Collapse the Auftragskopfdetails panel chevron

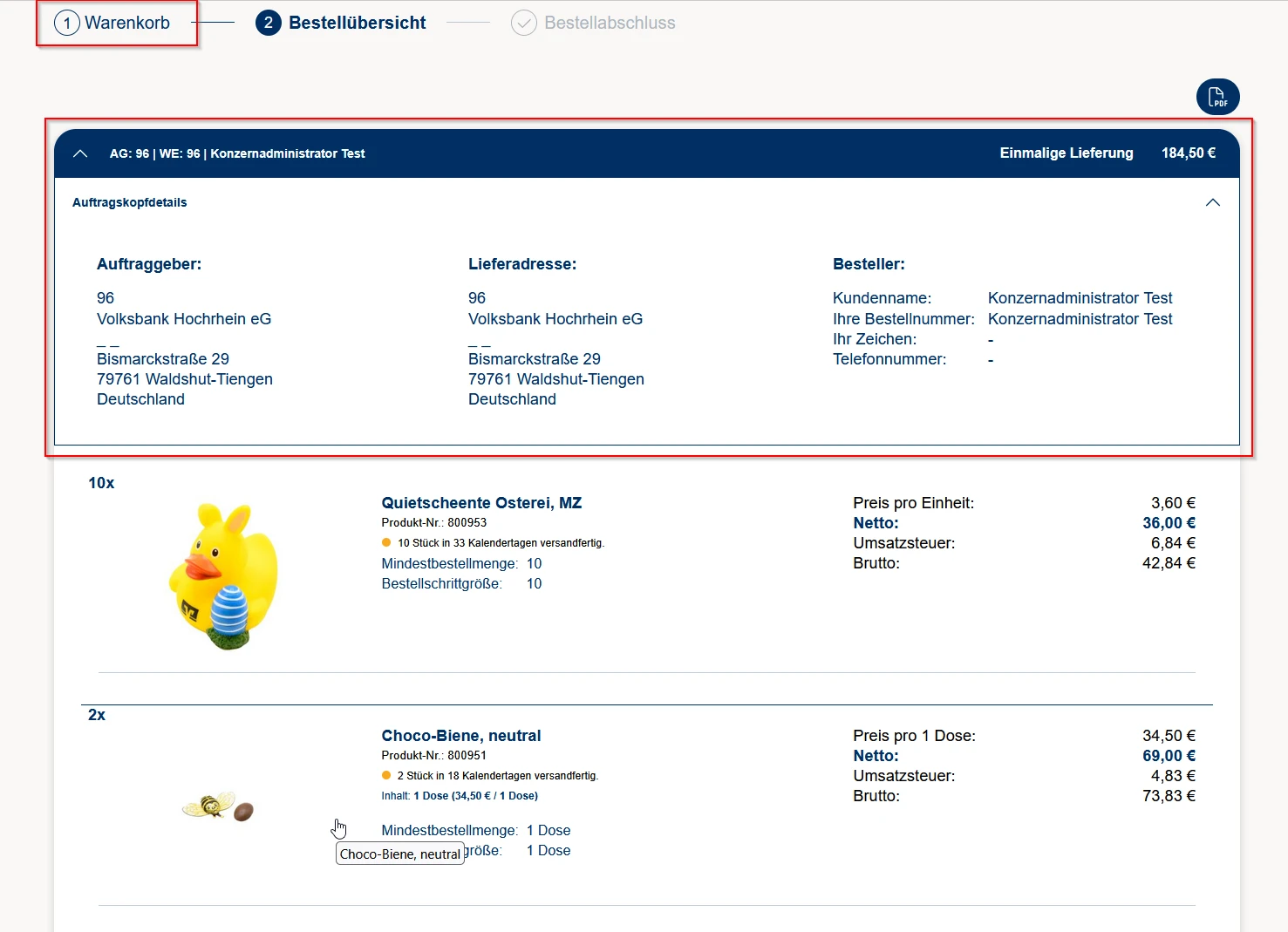tap(1212, 202)
